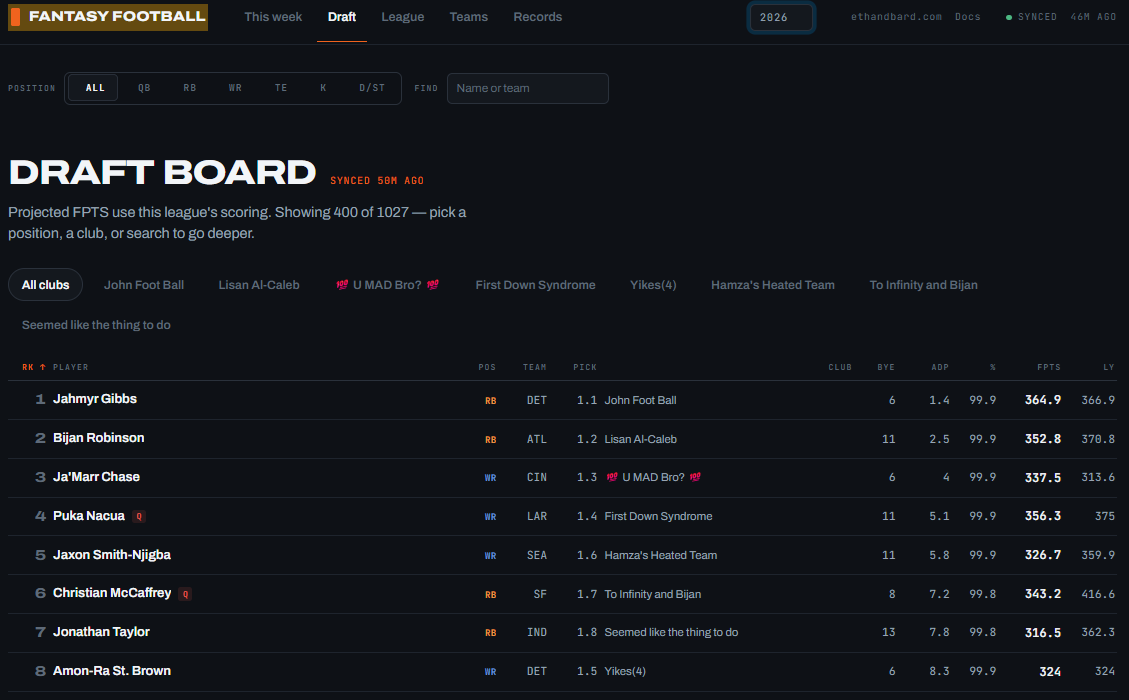Click To Infinity and Bijan in pick 1.7
The image size is (1129, 700).
(652, 593)
